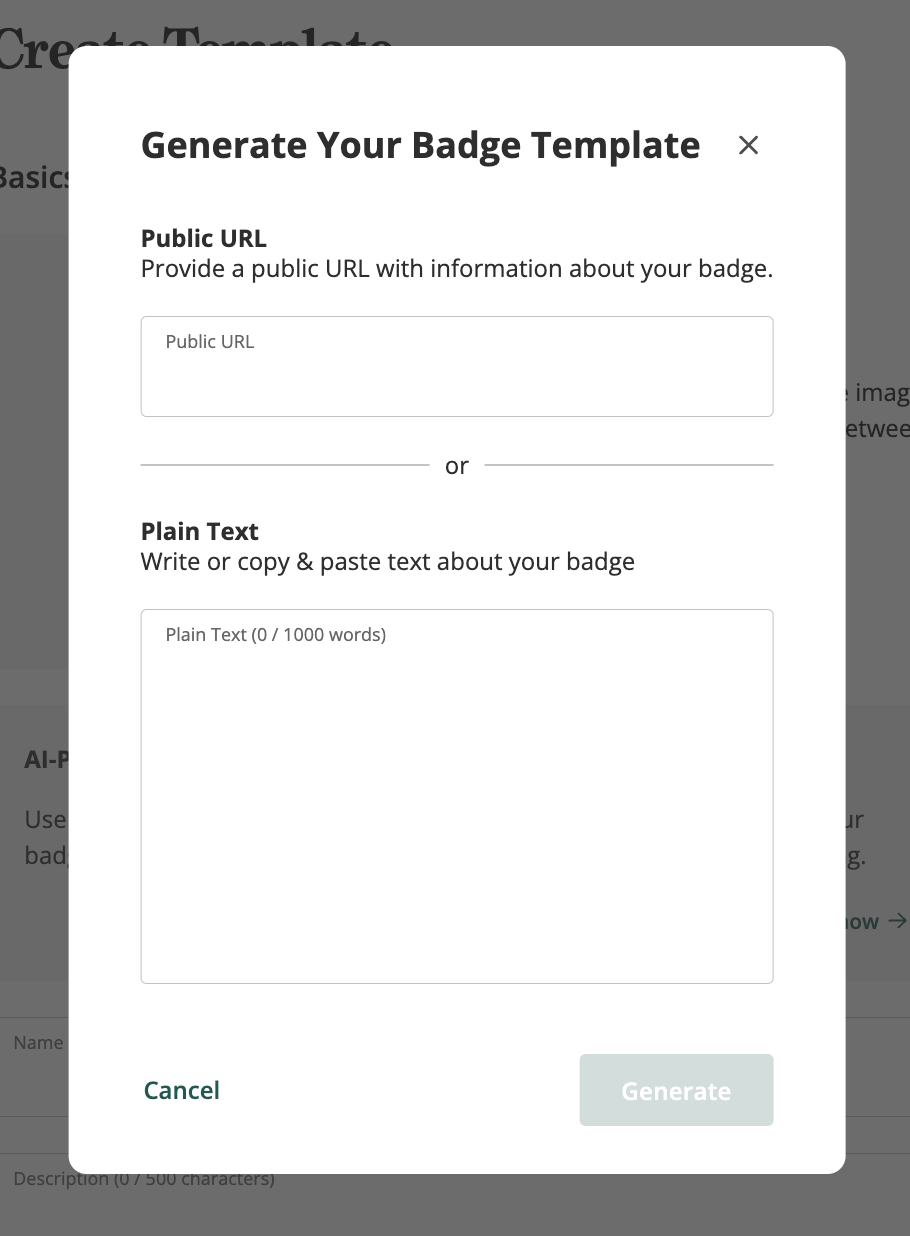Viewport: 910px width, 1236px height.
Task: Click the arrow icon behind the dialog
Action: coord(897,921)
